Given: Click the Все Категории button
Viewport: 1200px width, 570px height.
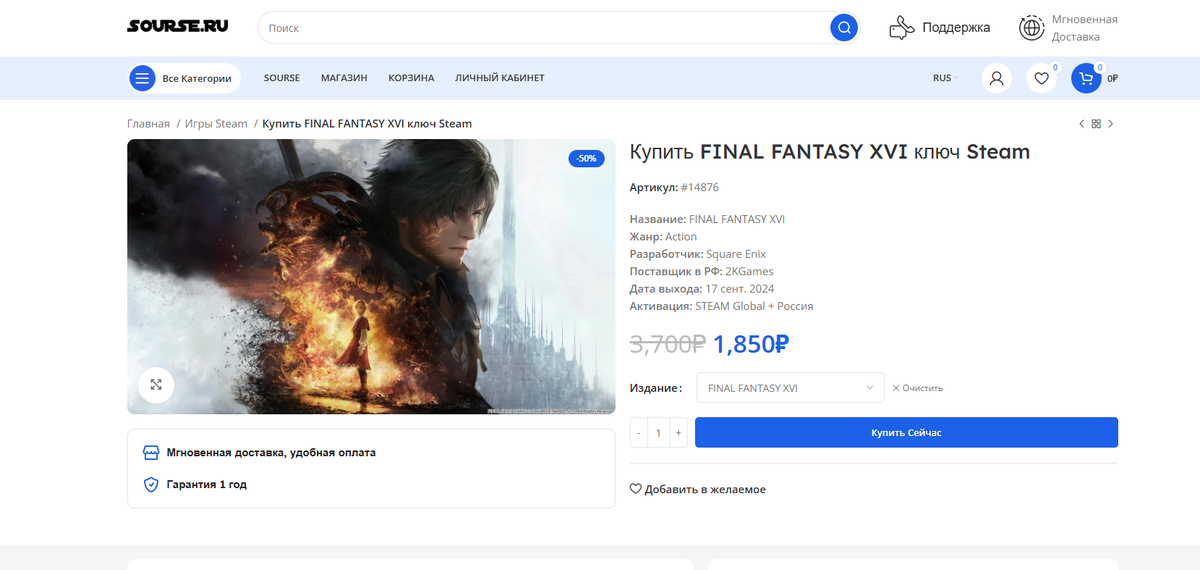Looking at the screenshot, I should (x=185, y=78).
